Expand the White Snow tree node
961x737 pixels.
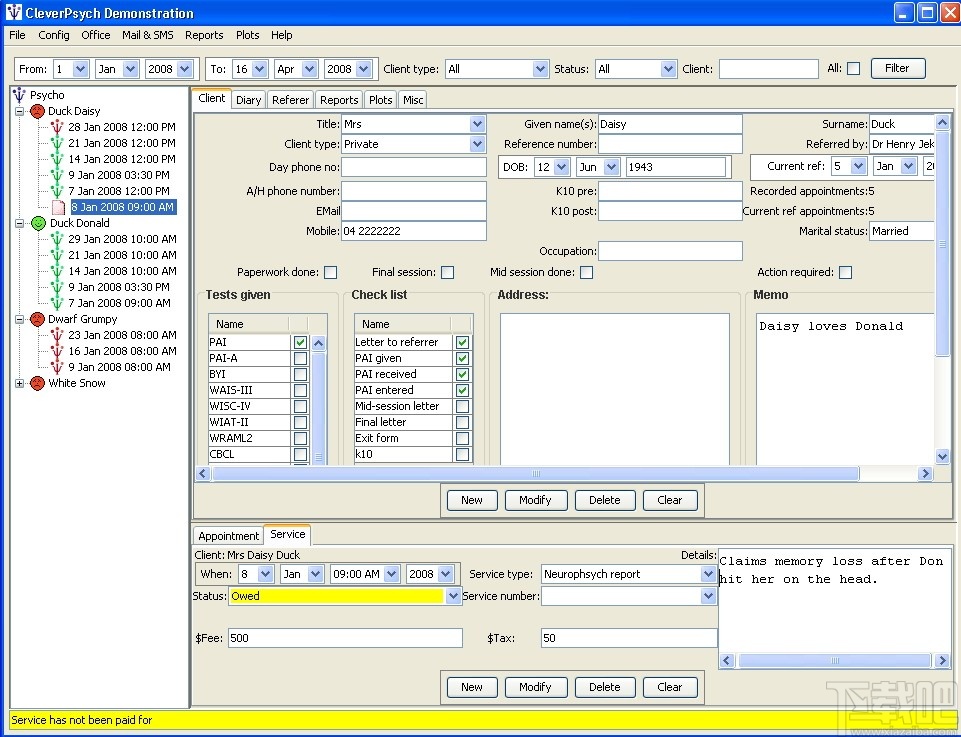click(20, 383)
